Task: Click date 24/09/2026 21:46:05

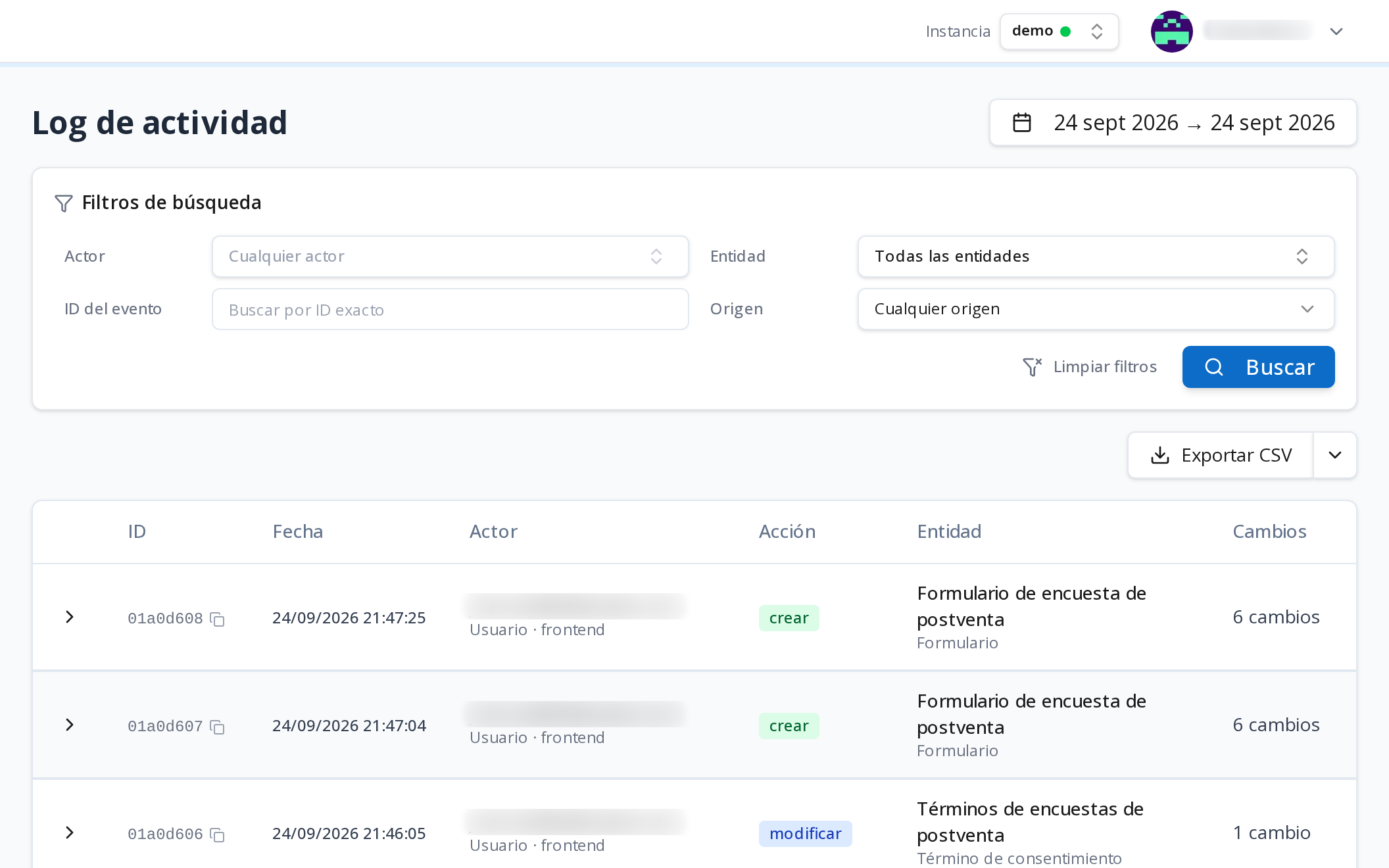Action: [349, 834]
